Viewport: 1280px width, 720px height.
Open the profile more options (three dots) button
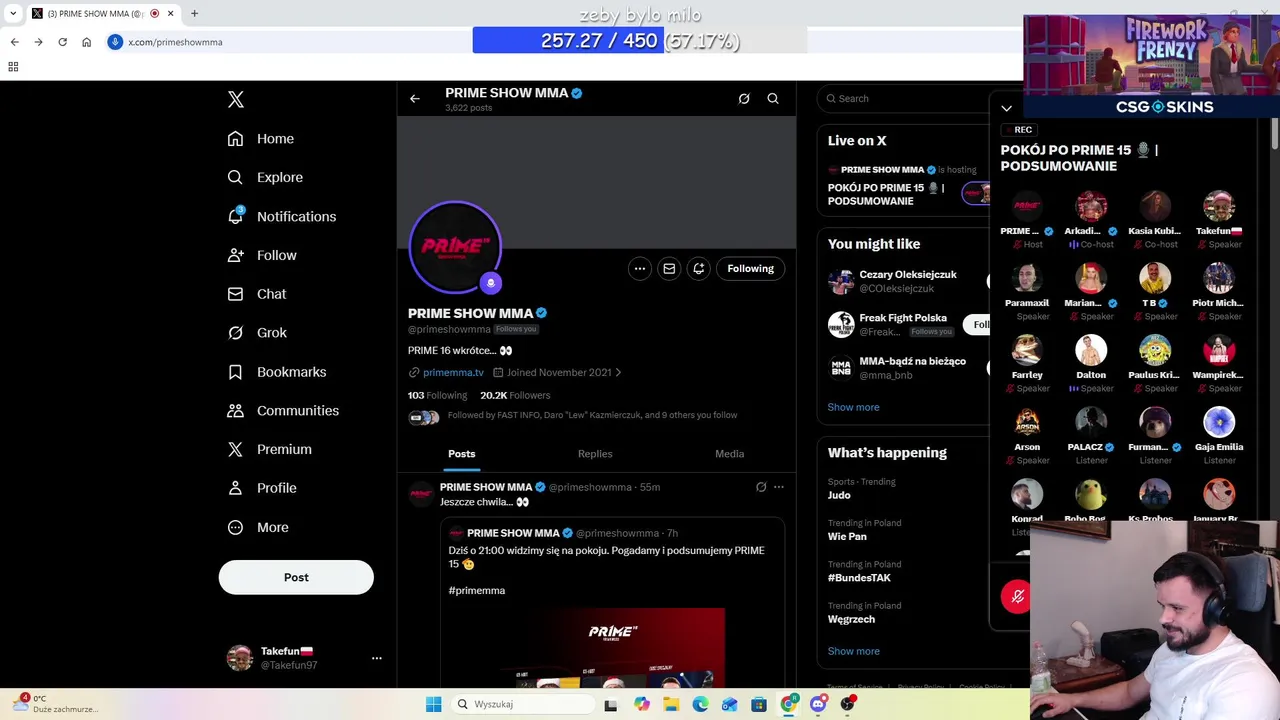pos(640,268)
